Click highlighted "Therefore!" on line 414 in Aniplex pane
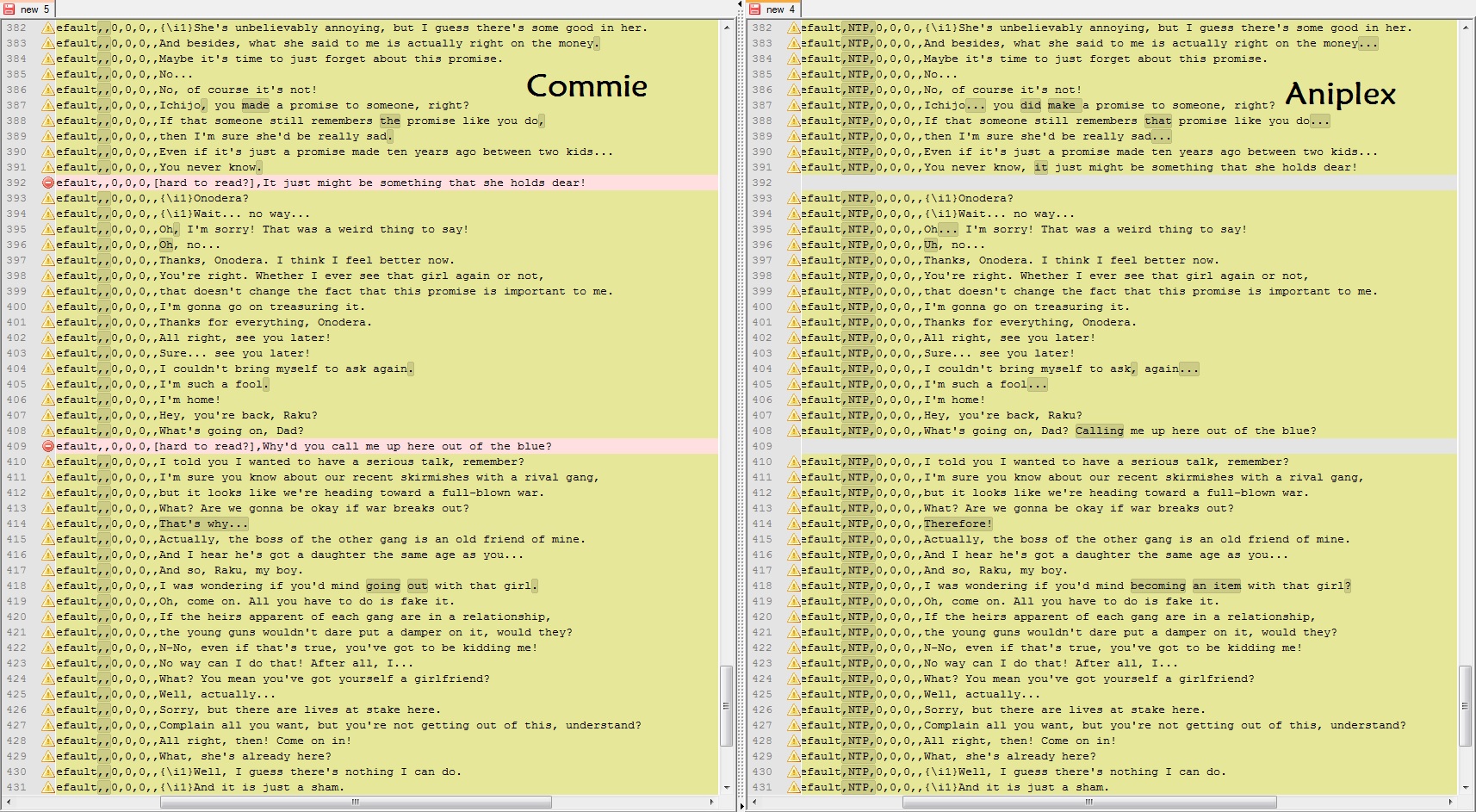 [x=958, y=524]
